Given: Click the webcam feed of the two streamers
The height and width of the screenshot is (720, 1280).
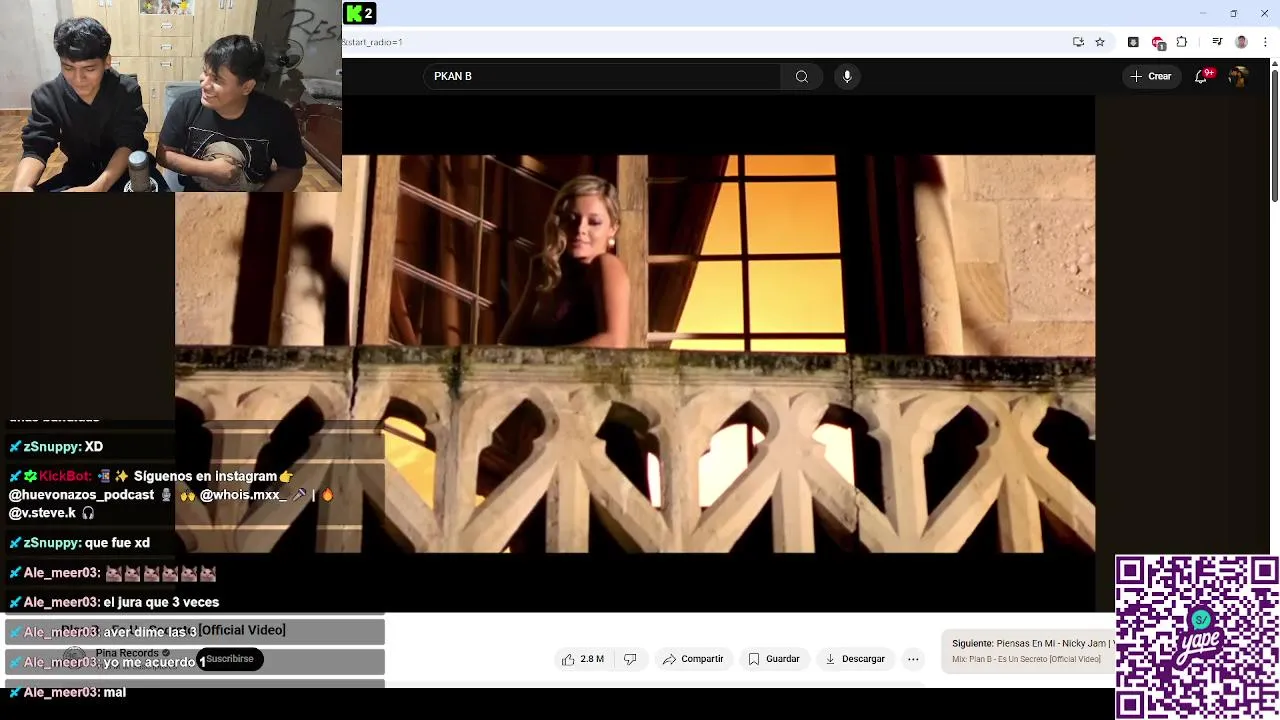Looking at the screenshot, I should click(x=170, y=96).
